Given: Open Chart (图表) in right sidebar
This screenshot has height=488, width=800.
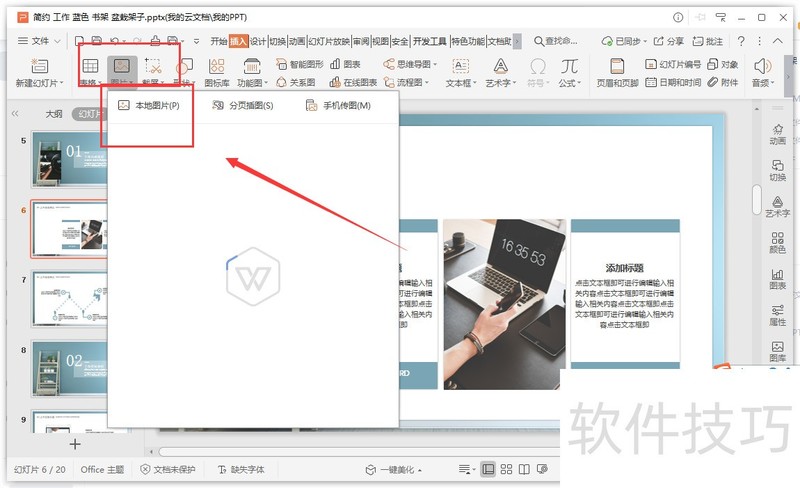Looking at the screenshot, I should [778, 279].
